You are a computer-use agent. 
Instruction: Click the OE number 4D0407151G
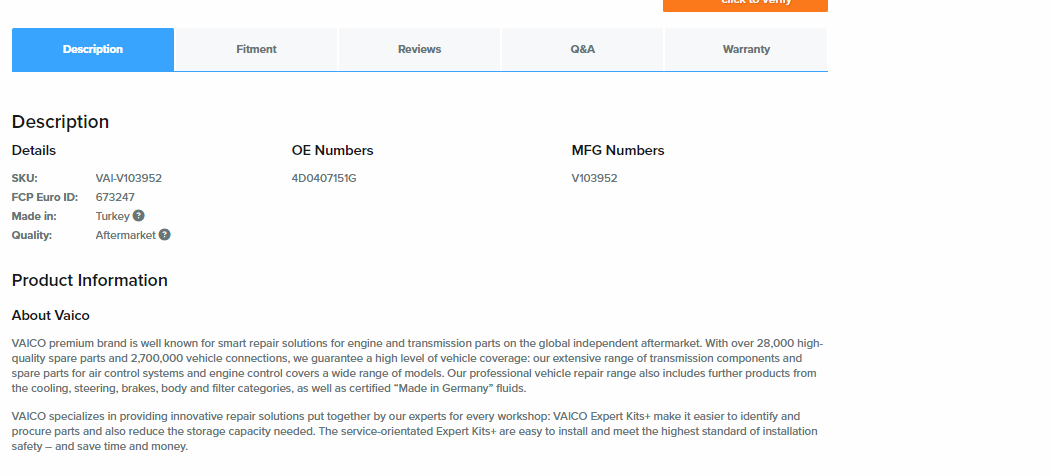pos(324,178)
